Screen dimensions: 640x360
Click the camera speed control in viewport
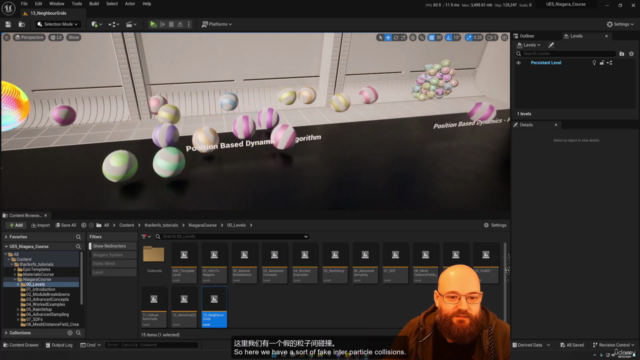492,38
